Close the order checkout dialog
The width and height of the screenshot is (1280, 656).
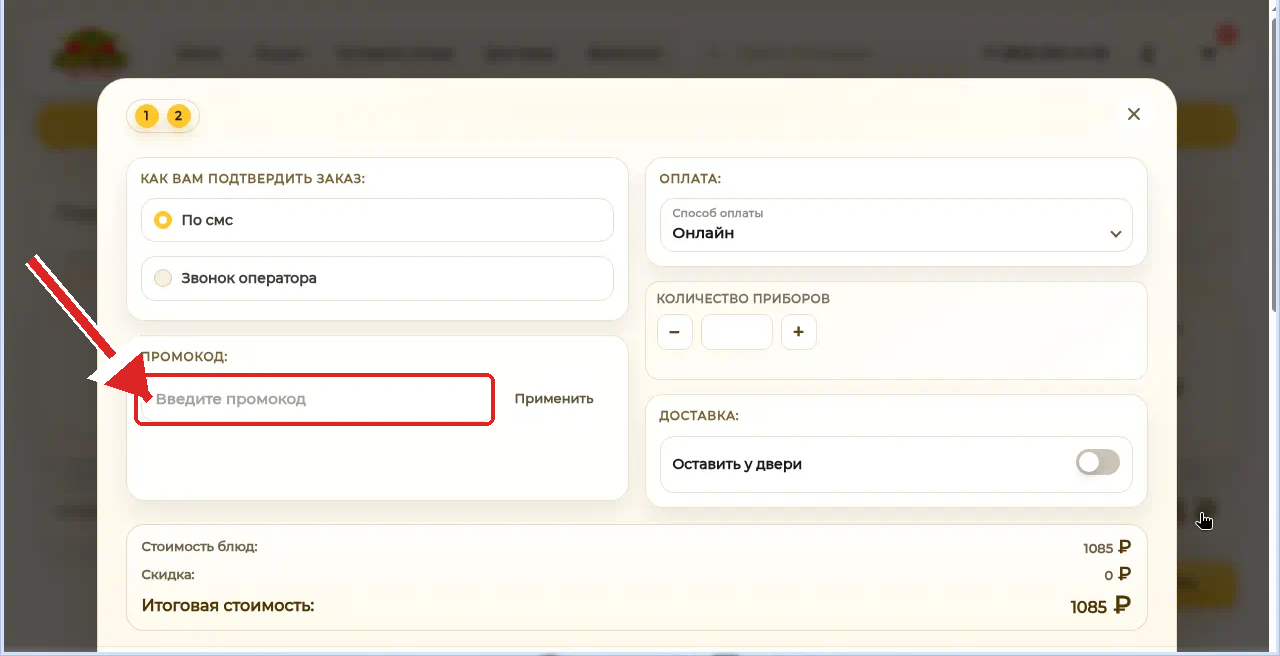[x=1133, y=114]
